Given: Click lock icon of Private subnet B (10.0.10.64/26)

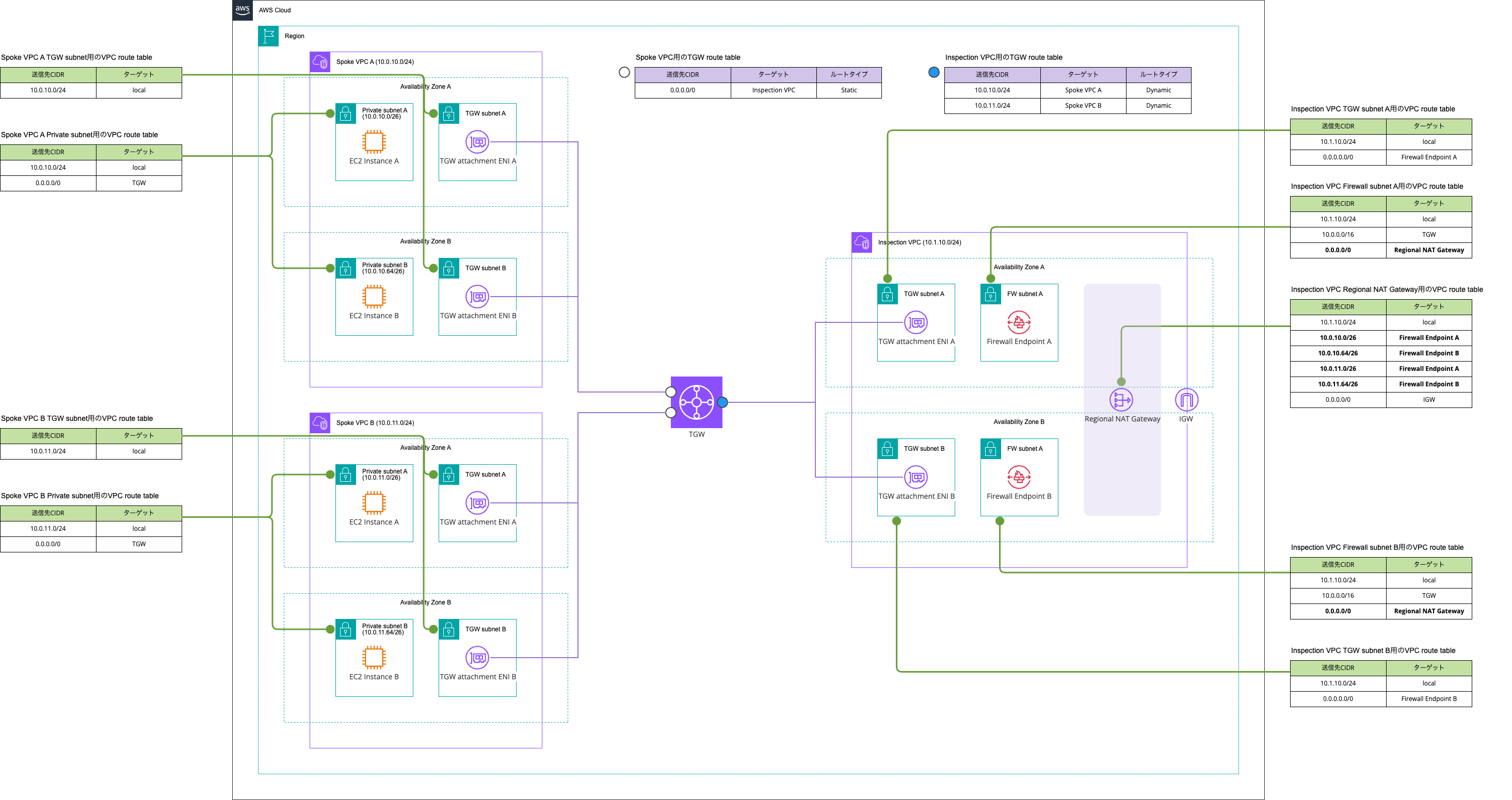Looking at the screenshot, I should coord(346,269).
